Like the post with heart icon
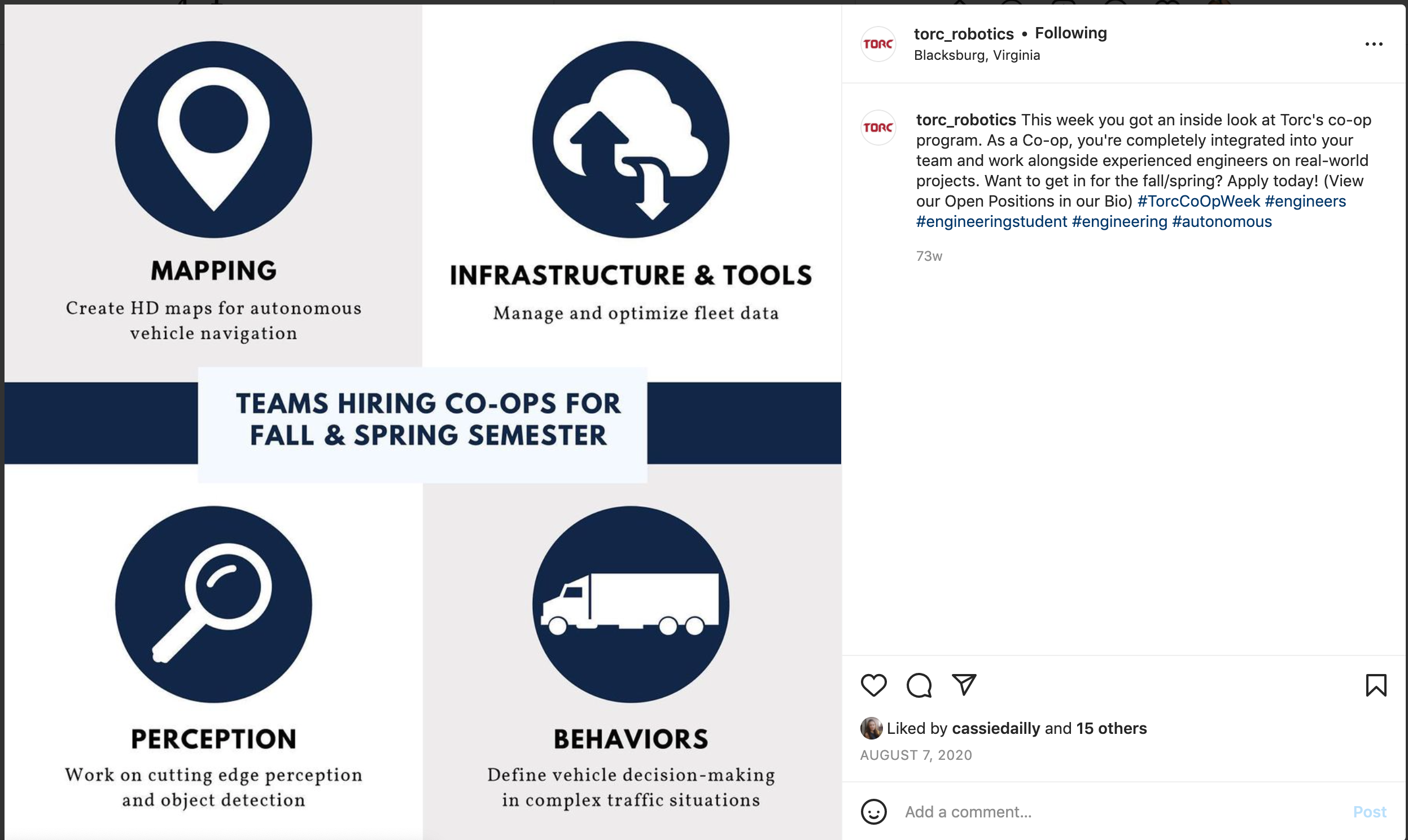Viewport: 1408px width, 840px height. pos(873,685)
